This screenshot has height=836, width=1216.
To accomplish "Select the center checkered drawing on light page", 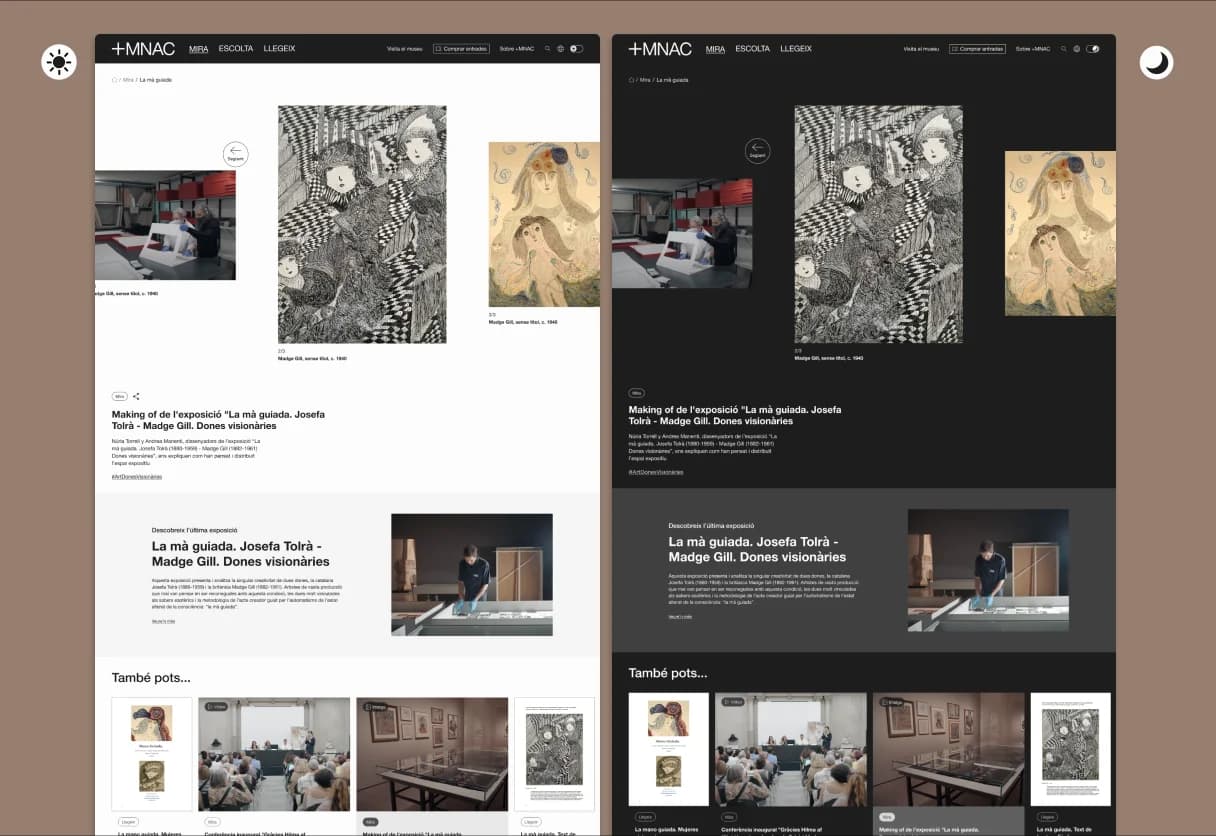I will 362,224.
